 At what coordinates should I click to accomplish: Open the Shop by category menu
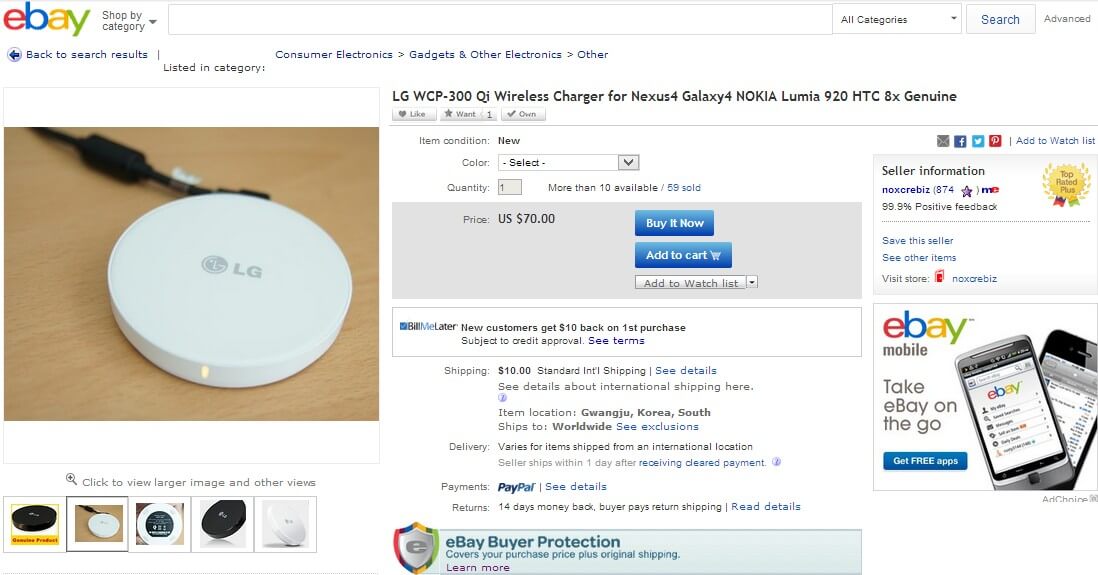pos(129,21)
